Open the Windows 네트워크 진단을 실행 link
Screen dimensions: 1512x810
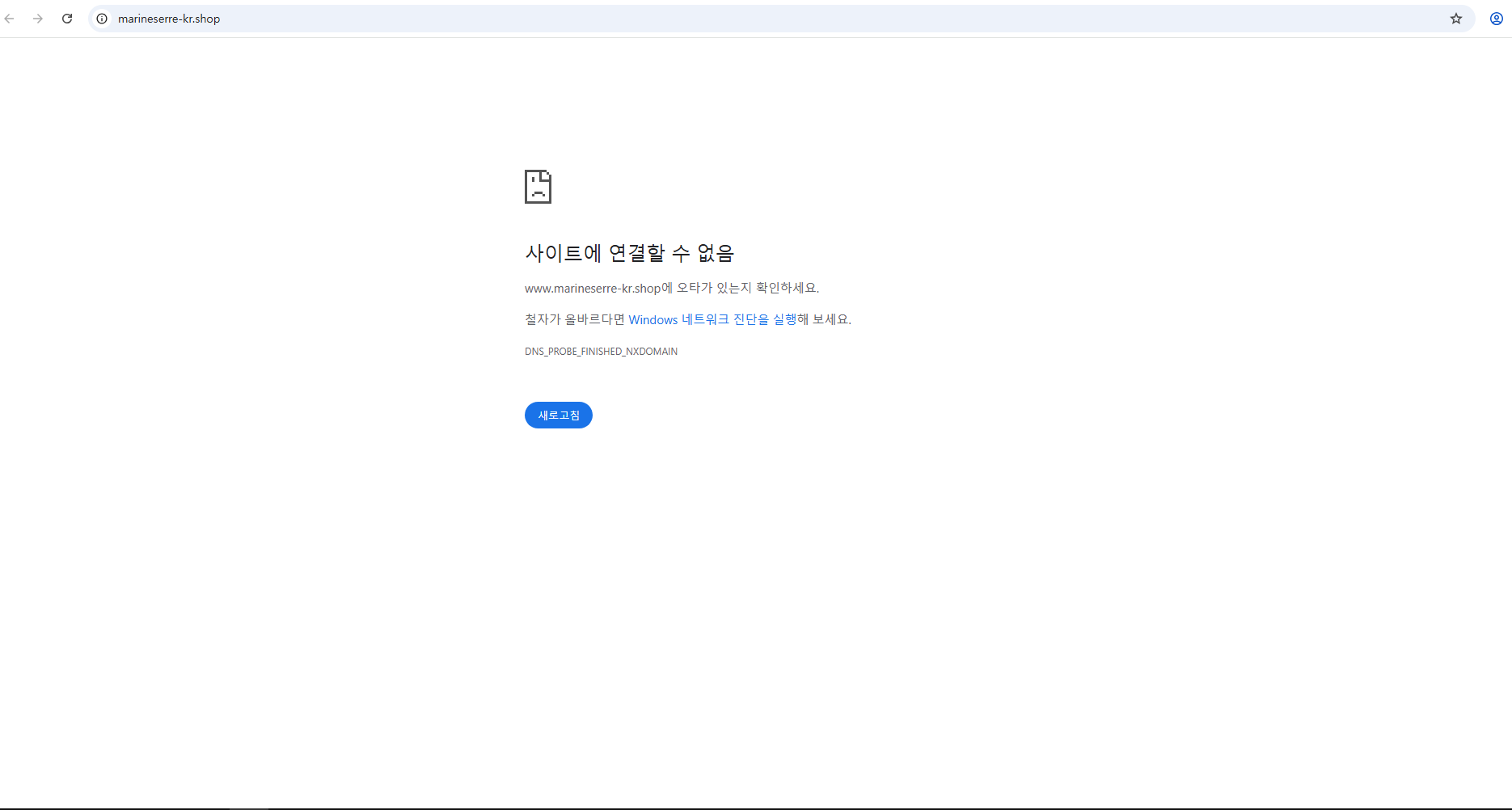[x=712, y=319]
